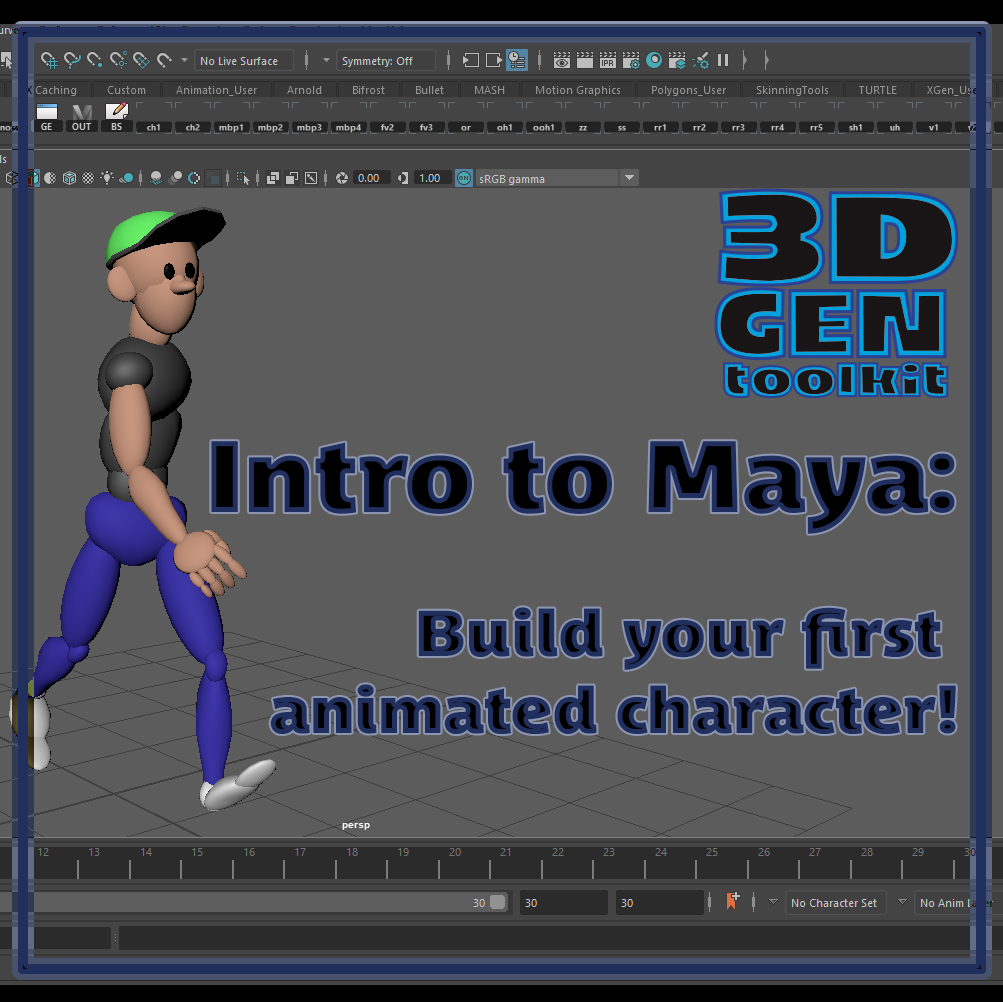Switch to the SkinningTools shelf tab
The image size is (1003, 1002).
[792, 90]
